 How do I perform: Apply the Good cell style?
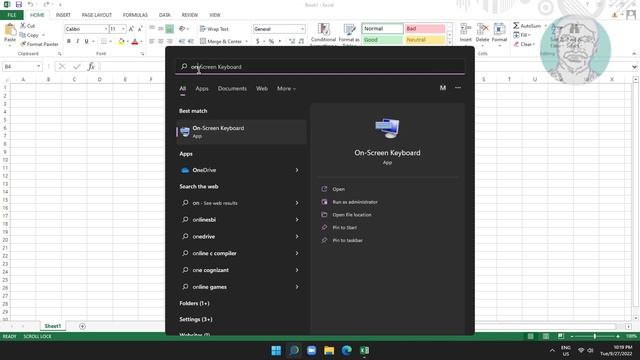click(x=382, y=40)
